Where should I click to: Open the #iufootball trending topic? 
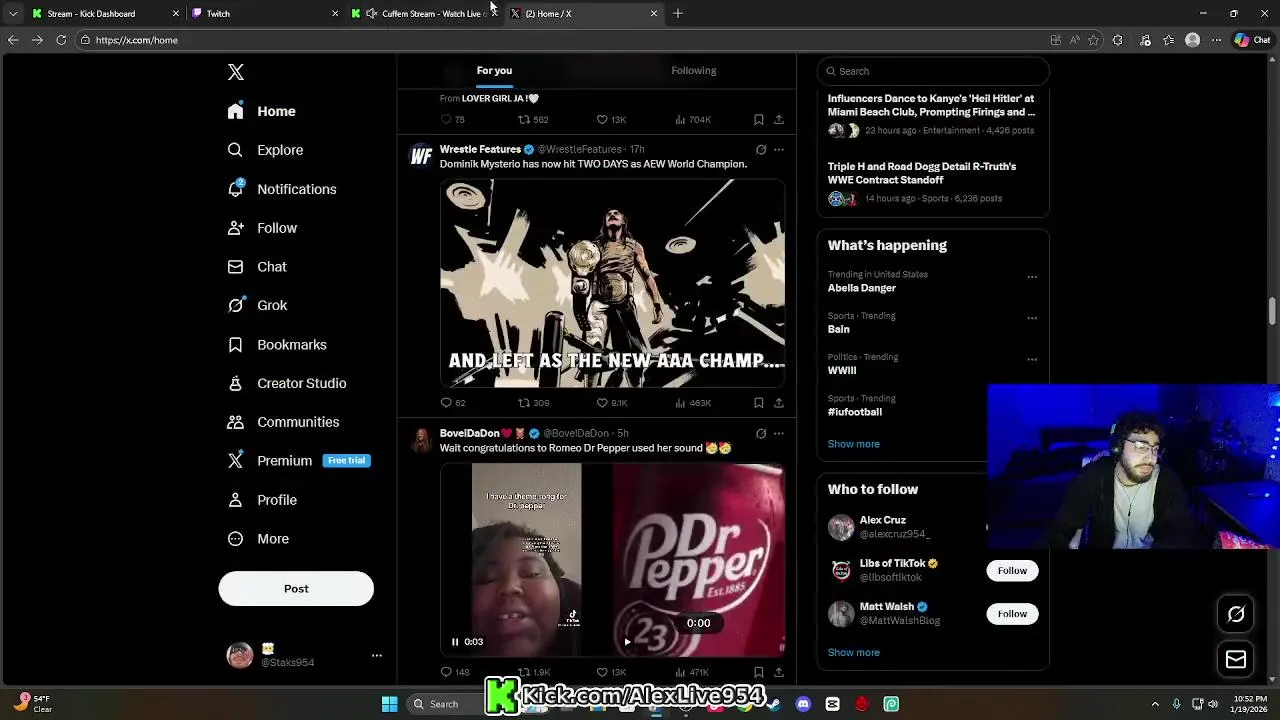pos(855,412)
